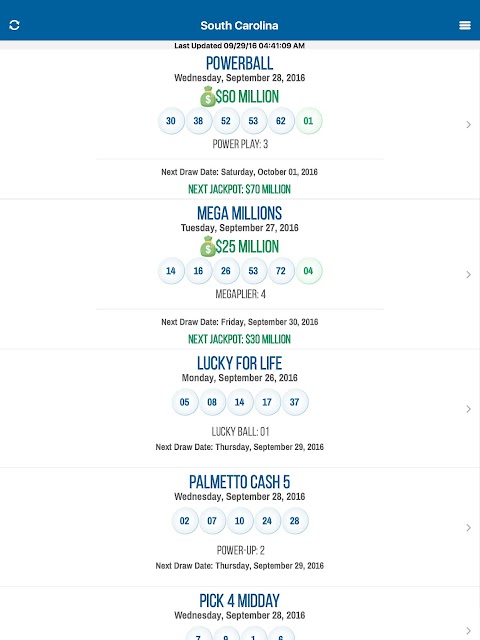Expand Powerball details chevron
Viewport: 480px width, 640px height.
pos(469,124)
